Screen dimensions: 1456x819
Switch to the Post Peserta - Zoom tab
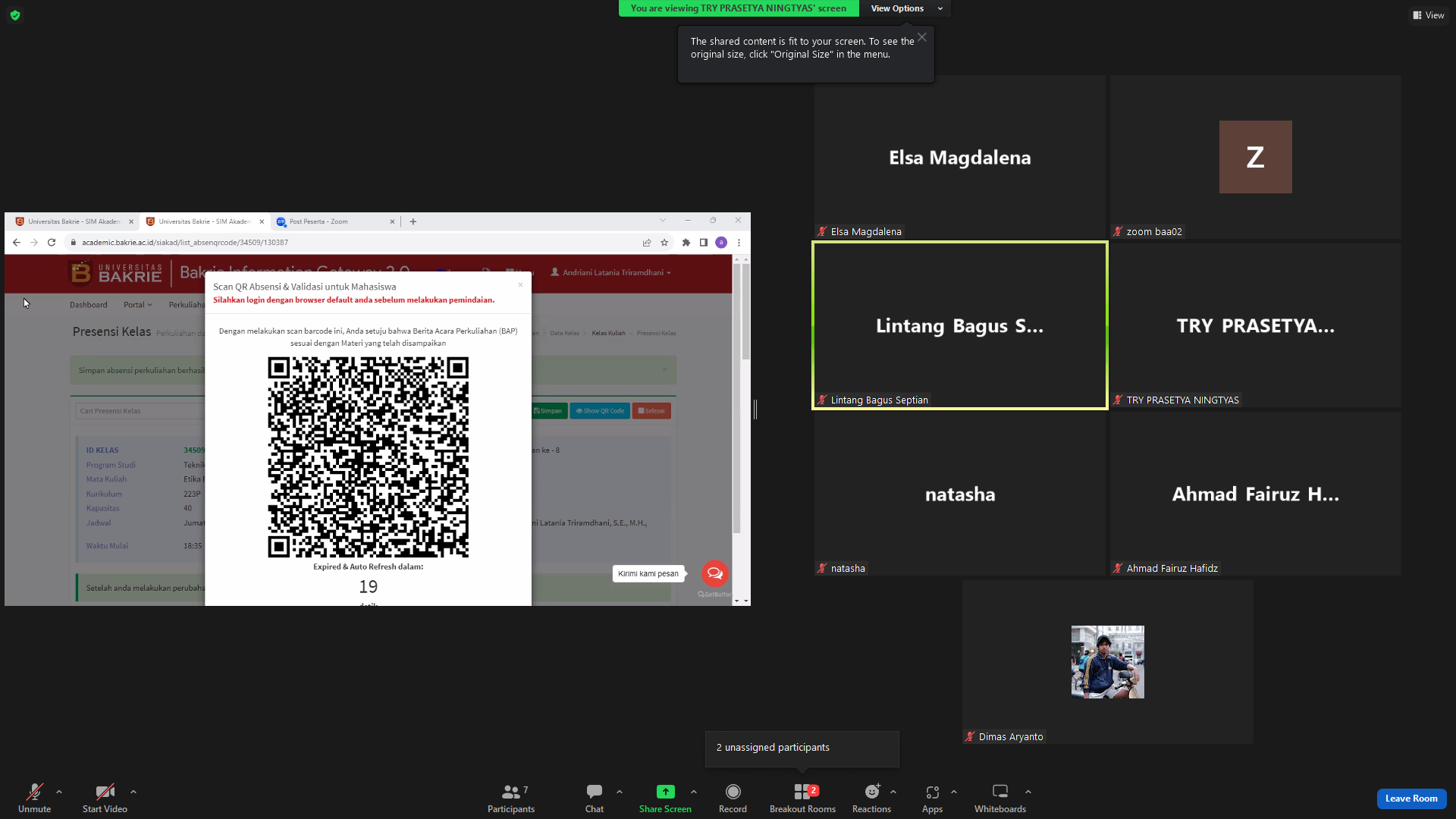[334, 221]
